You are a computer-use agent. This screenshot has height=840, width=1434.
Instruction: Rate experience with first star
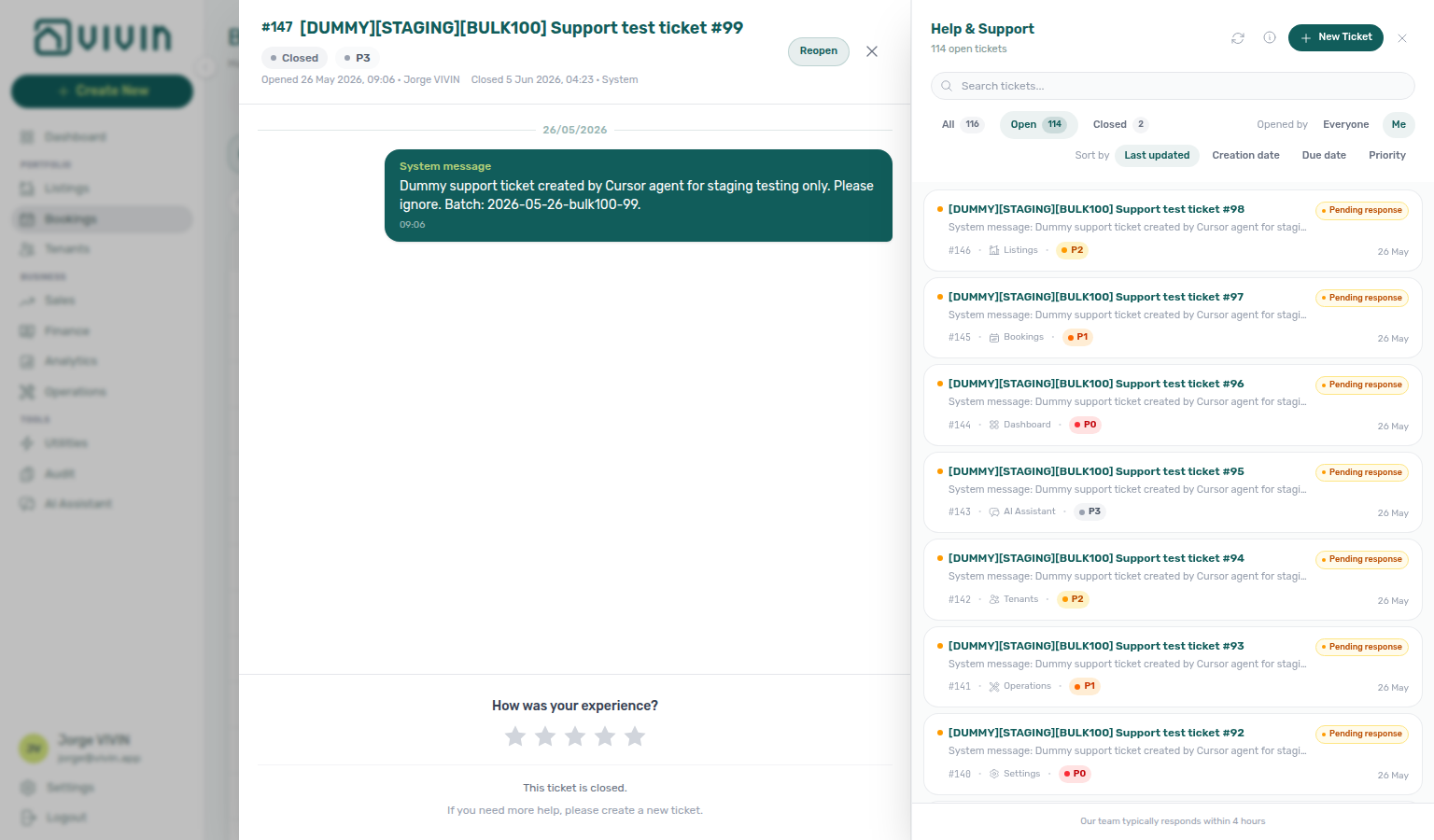point(515,736)
